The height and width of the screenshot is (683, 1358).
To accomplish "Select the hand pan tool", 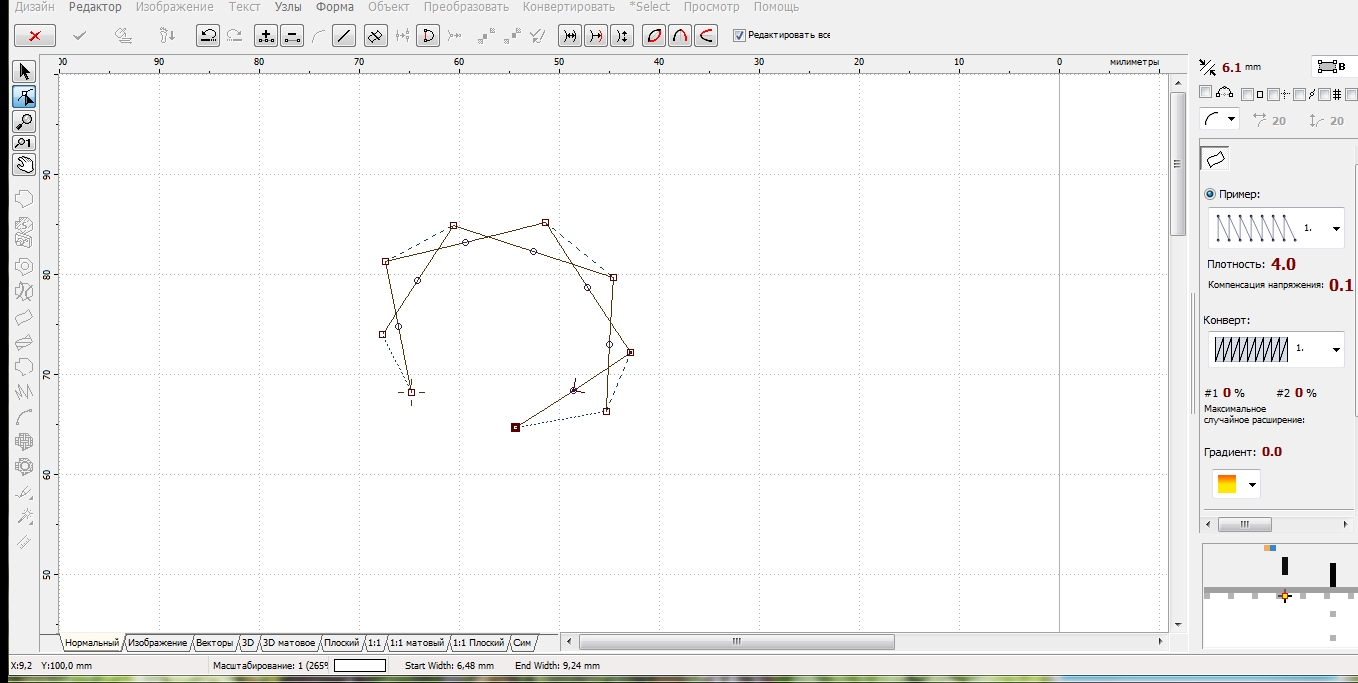I will coord(24,164).
